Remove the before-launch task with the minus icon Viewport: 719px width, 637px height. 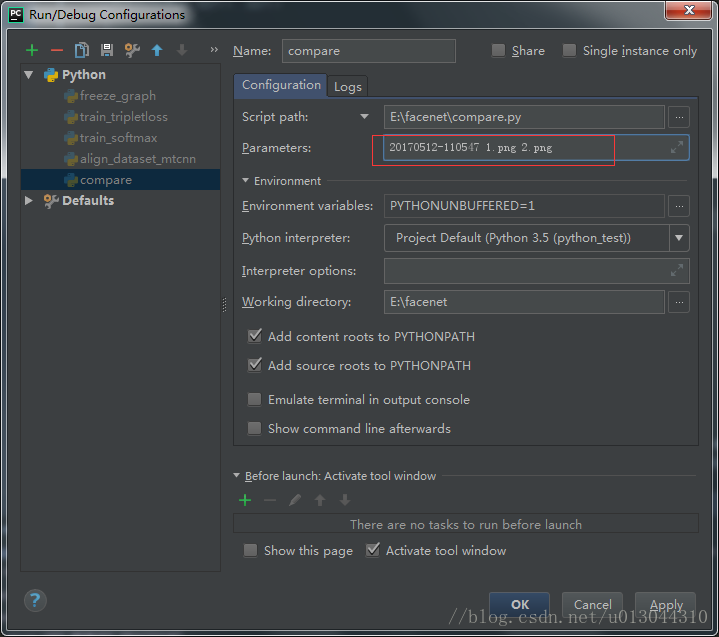coord(270,500)
